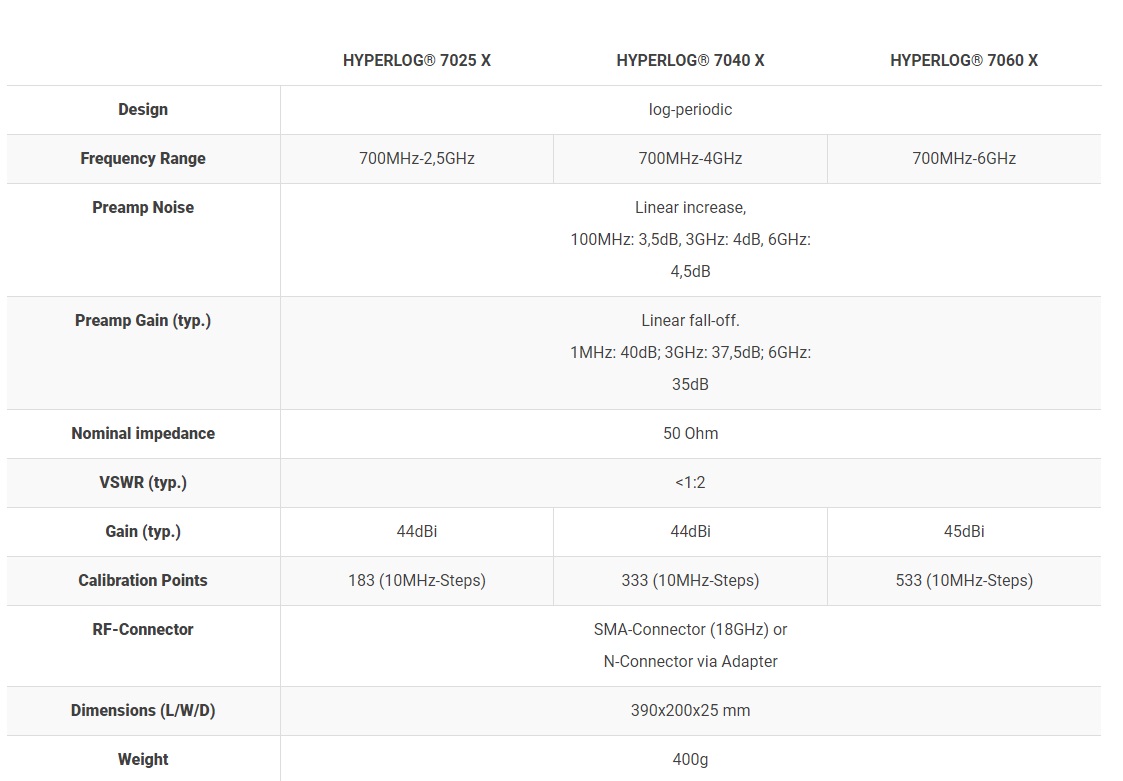The image size is (1123, 781).
Task: Click the 4,5dB preamp noise value
Action: (690, 272)
